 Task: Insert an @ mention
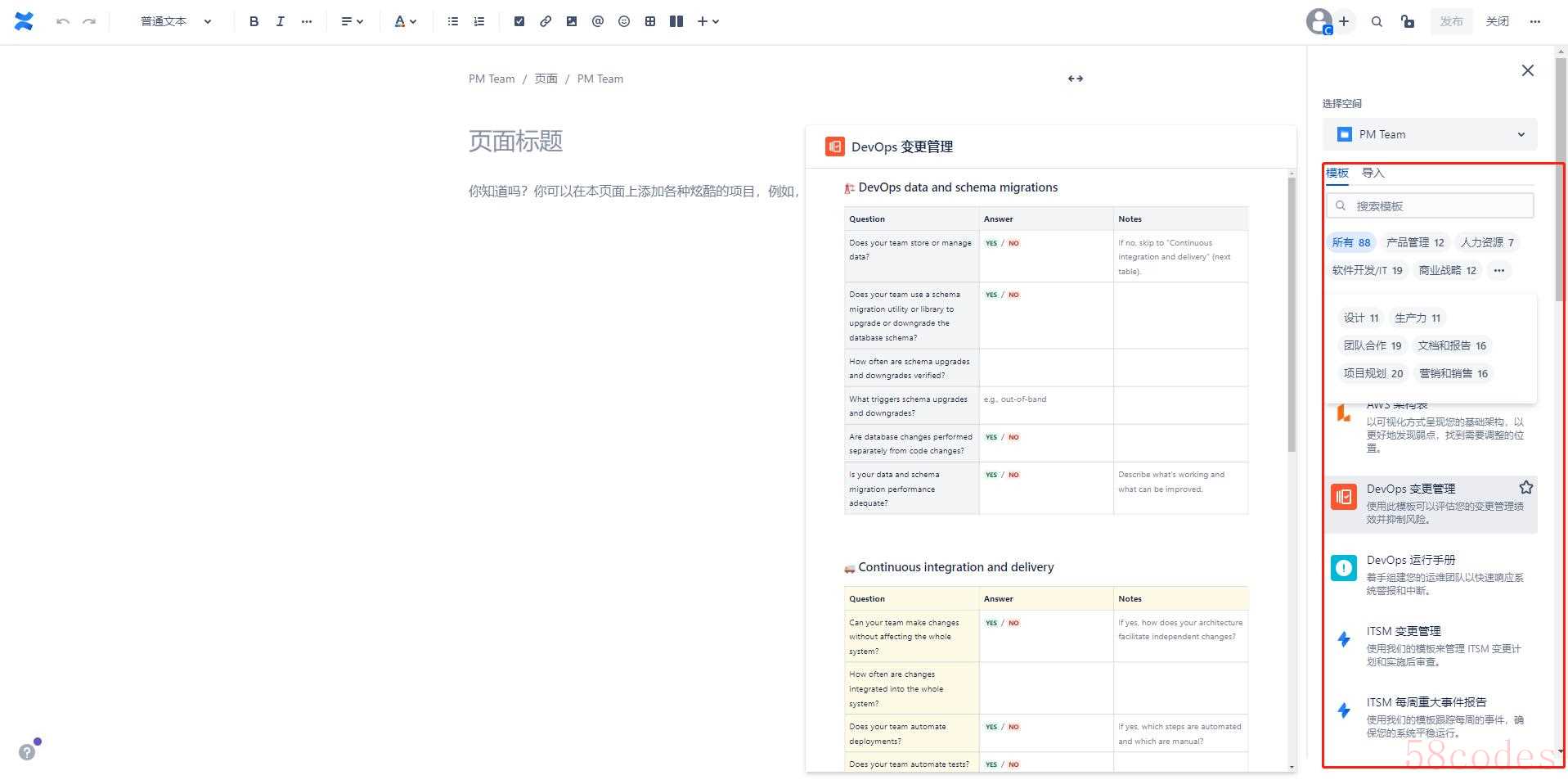coord(597,21)
